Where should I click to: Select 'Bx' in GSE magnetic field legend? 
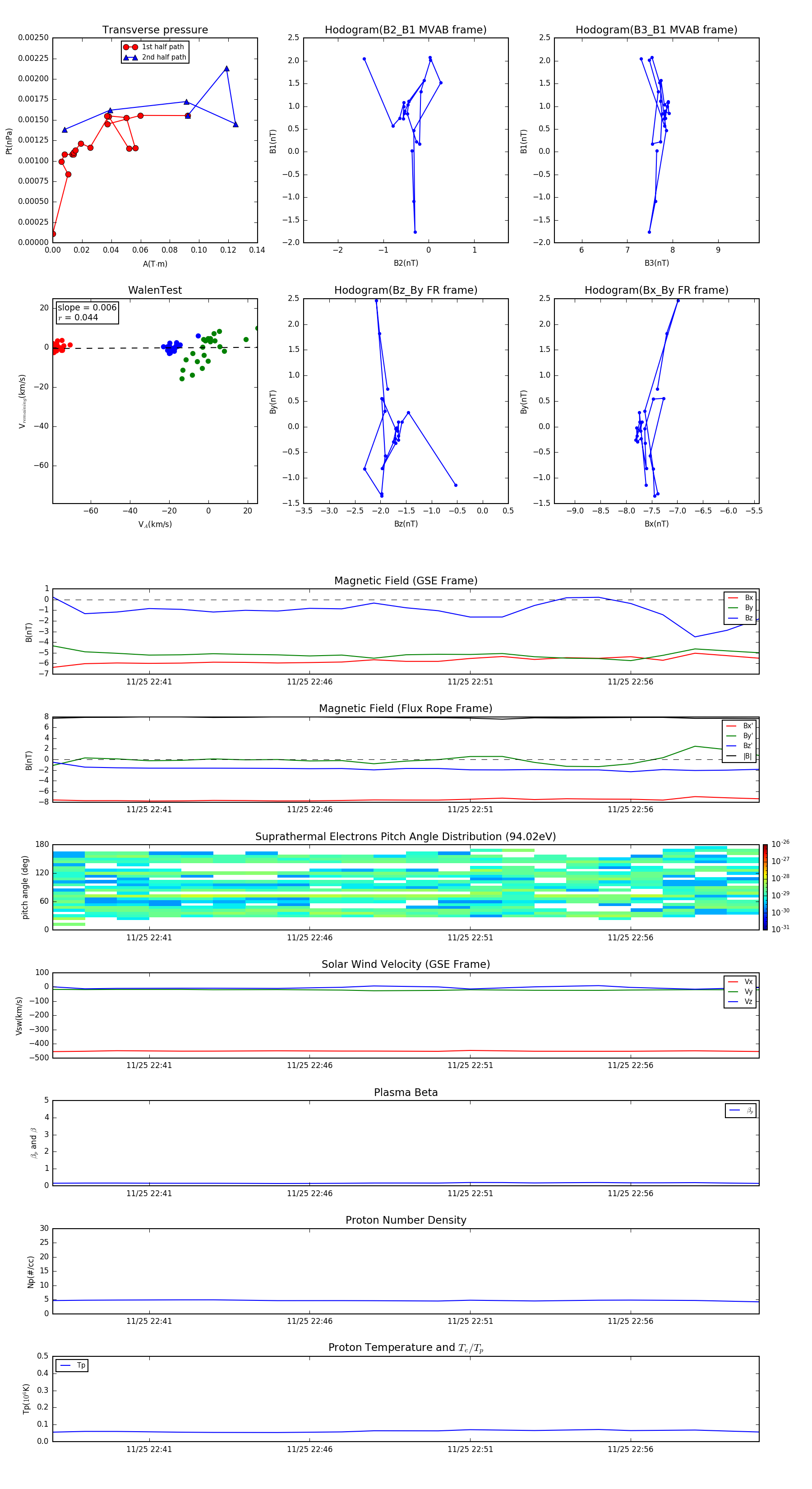click(x=740, y=598)
